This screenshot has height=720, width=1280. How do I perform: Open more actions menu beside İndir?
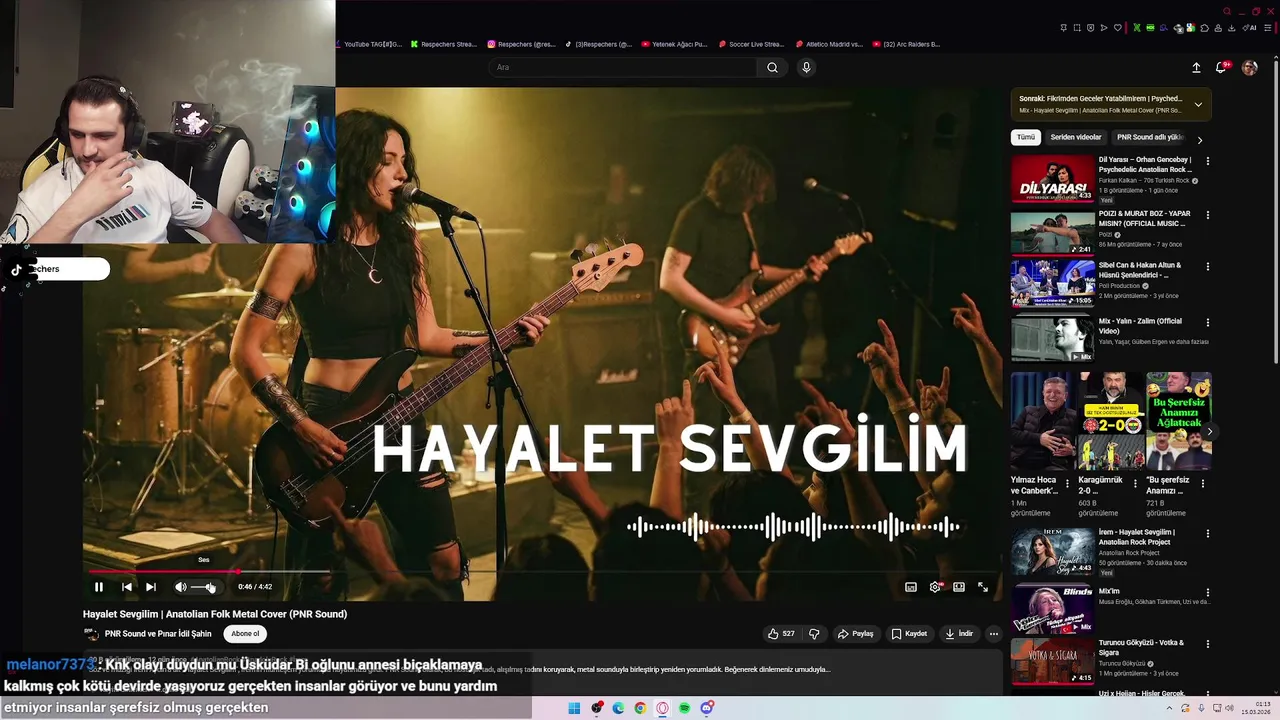tap(993, 633)
